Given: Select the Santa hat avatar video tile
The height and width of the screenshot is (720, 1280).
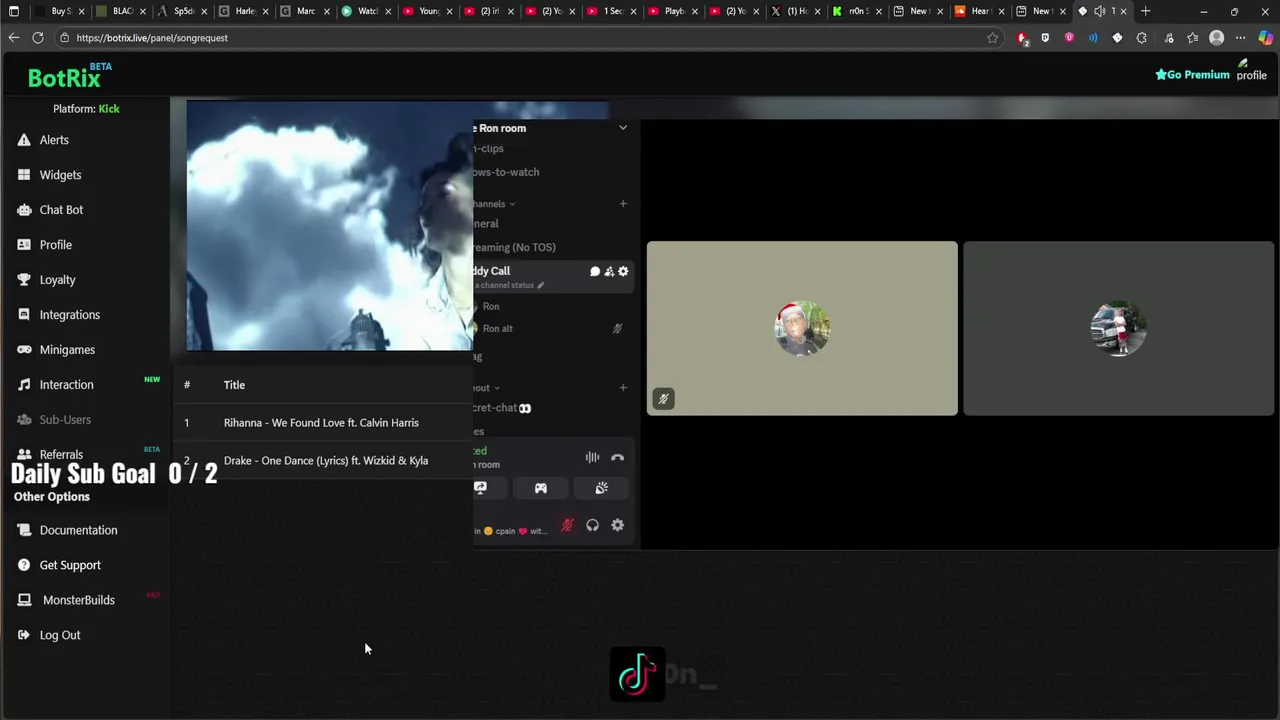Looking at the screenshot, I should coord(802,328).
